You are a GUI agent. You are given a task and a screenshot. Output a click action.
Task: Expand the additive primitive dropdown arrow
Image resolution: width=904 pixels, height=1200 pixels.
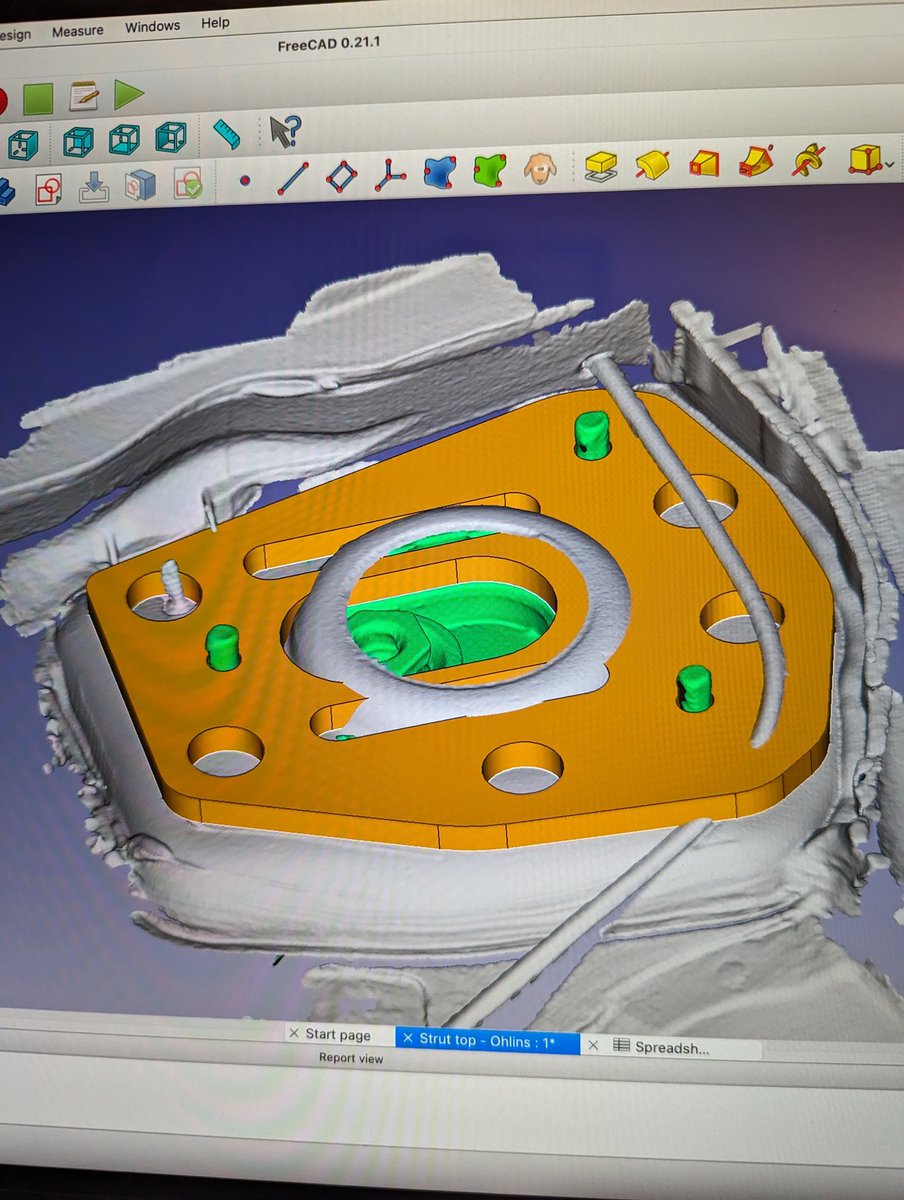pyautogui.click(x=890, y=165)
